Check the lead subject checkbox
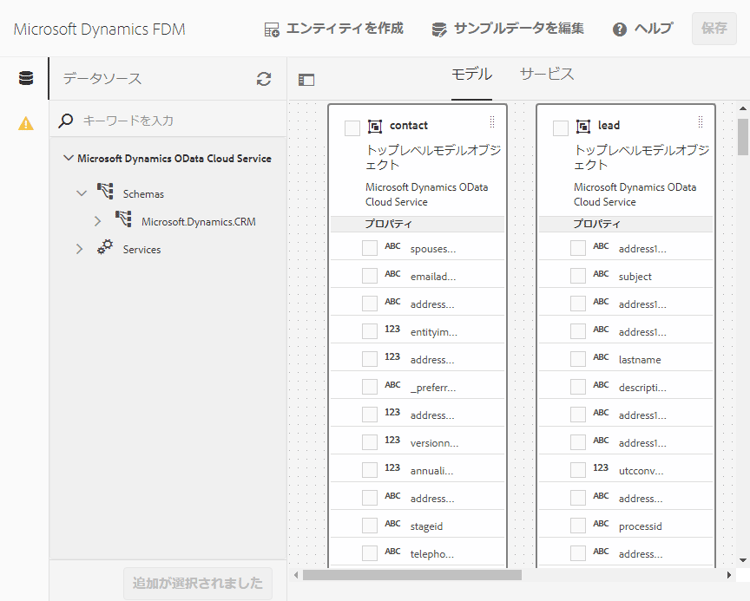This screenshot has width=750, height=601. pyautogui.click(x=578, y=276)
